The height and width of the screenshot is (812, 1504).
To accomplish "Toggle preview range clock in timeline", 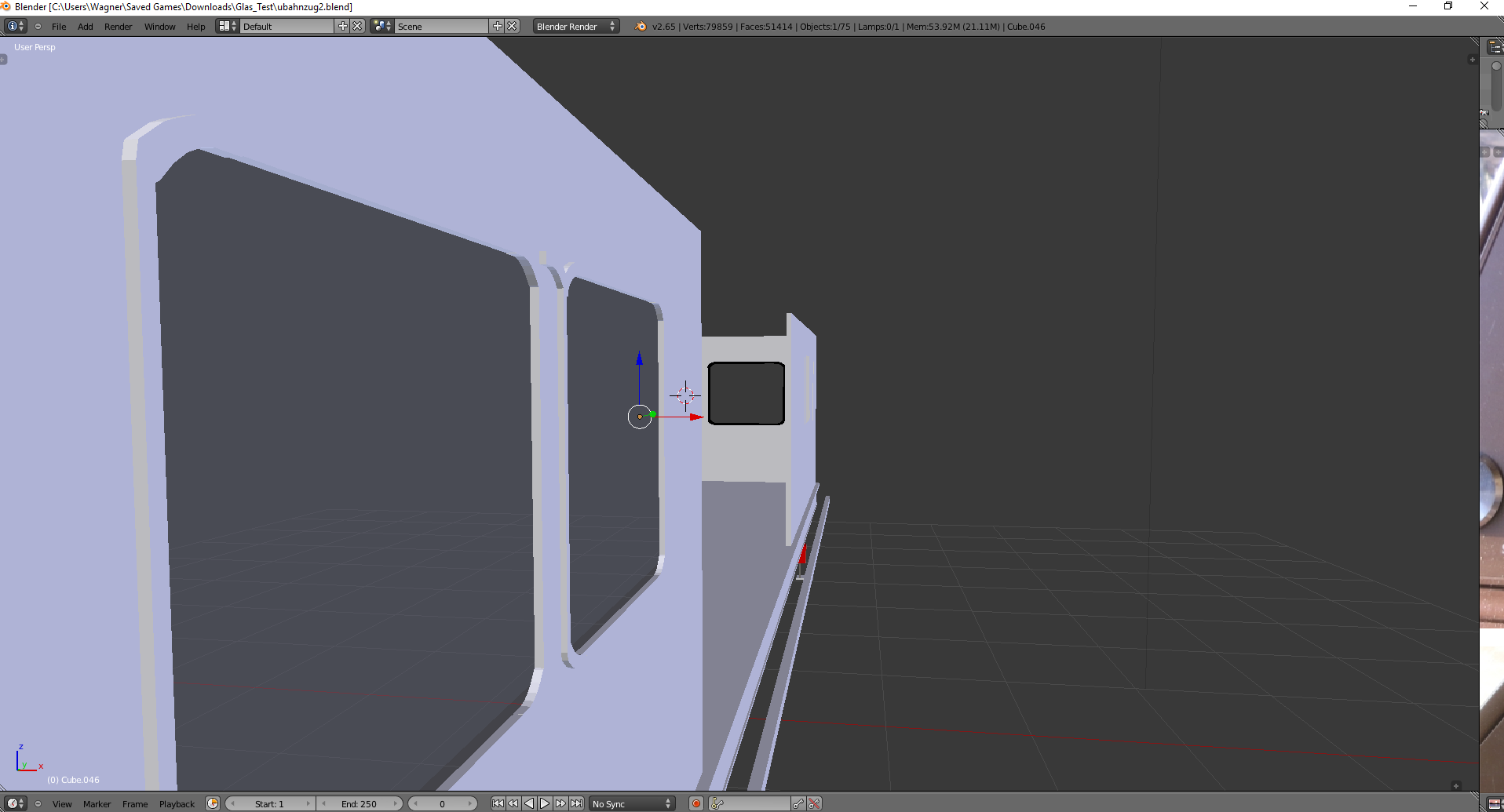I will tap(213, 803).
